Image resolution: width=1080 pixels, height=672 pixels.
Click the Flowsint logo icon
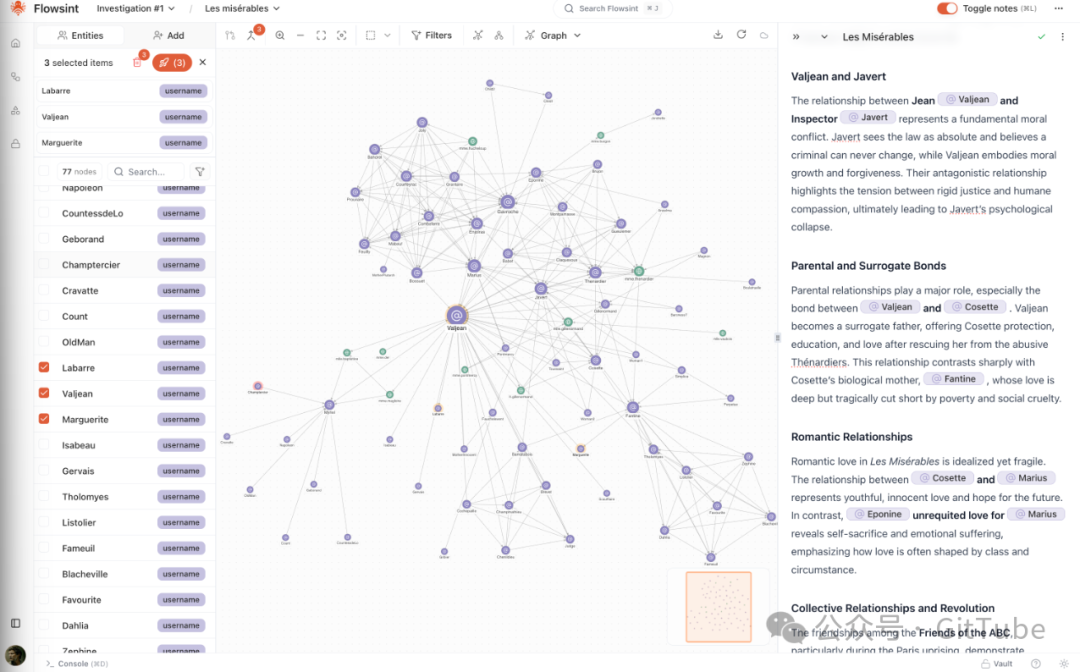click(x=18, y=8)
